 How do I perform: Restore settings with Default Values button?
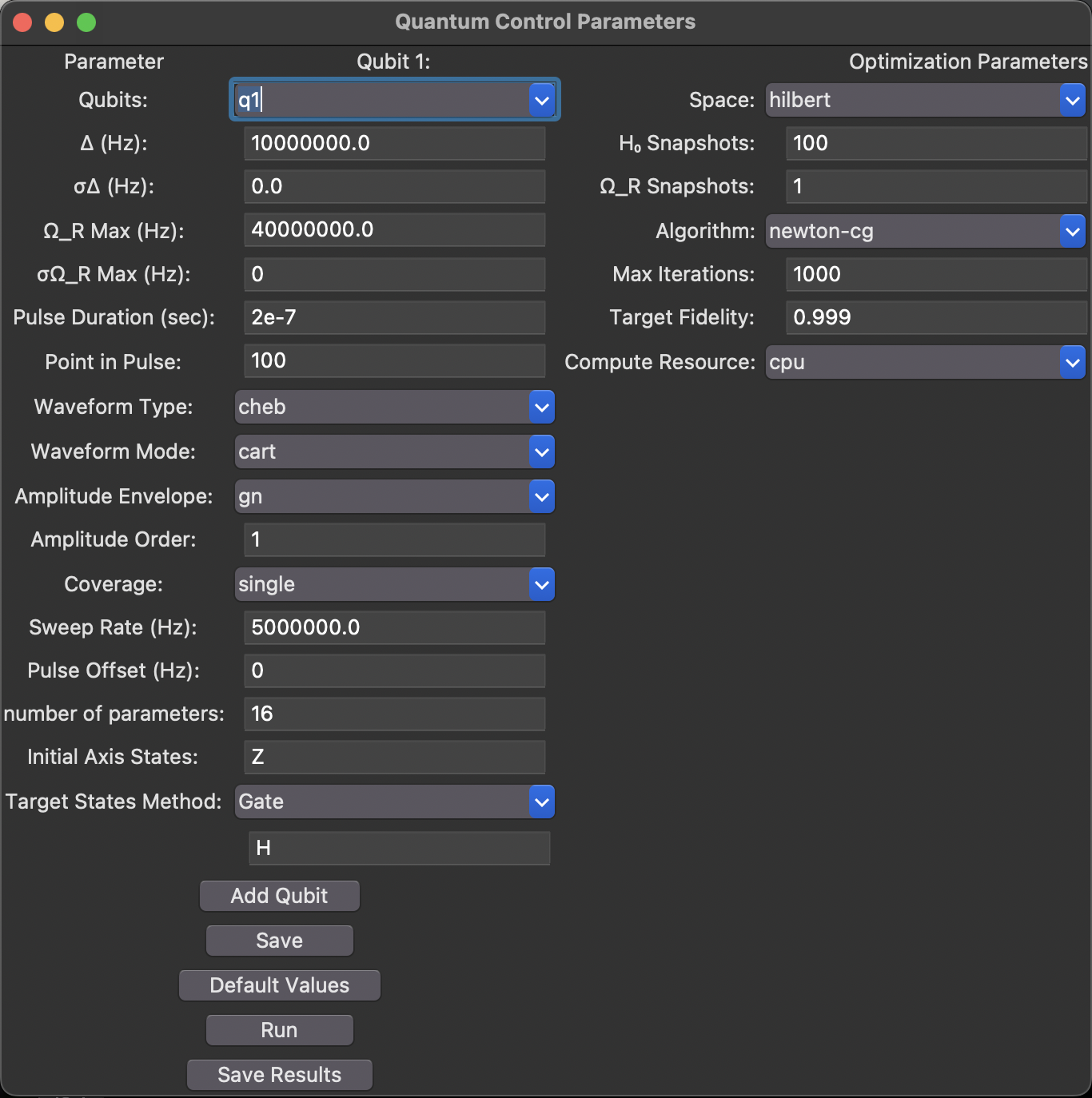pyautogui.click(x=280, y=985)
